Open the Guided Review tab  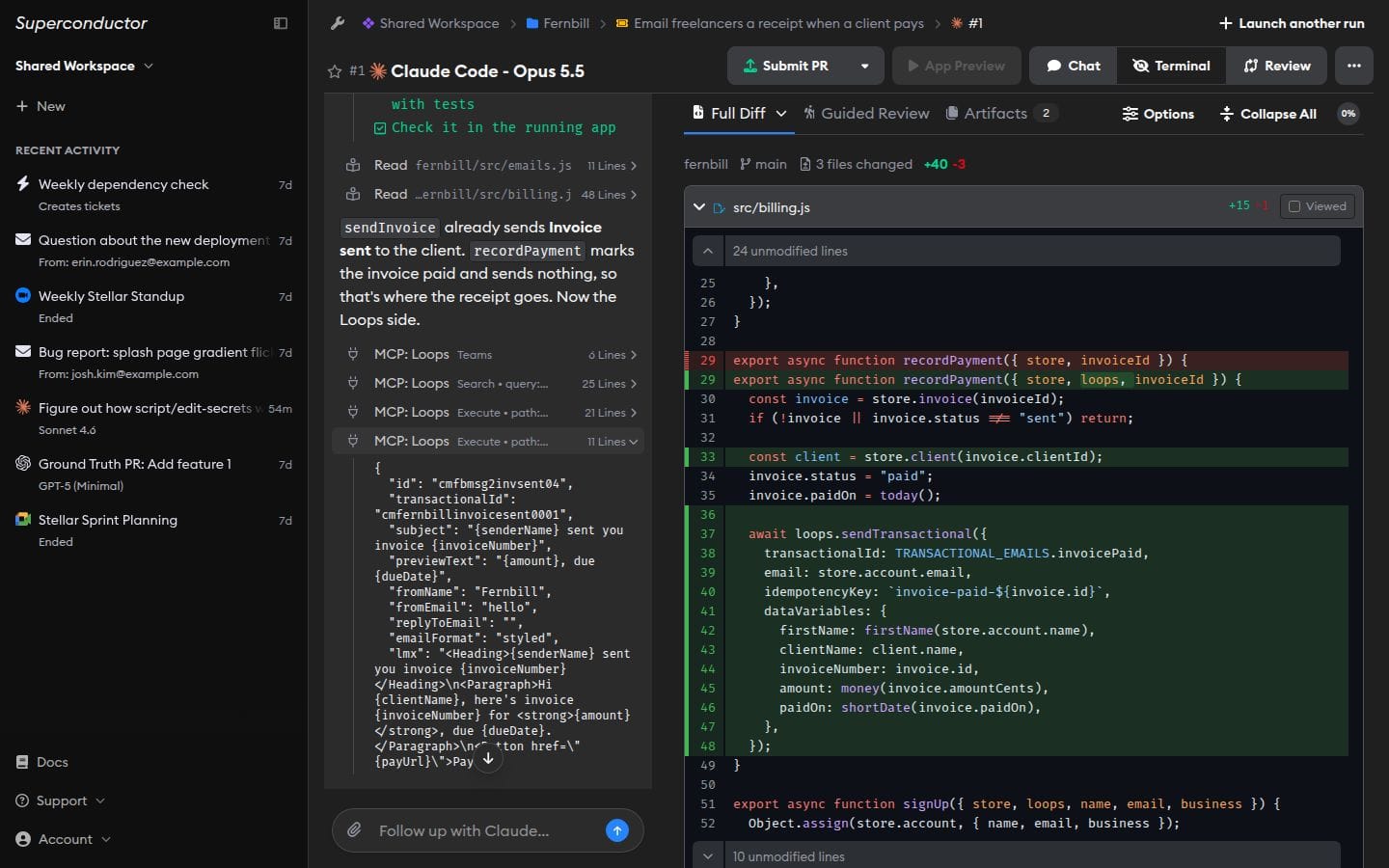(x=866, y=113)
